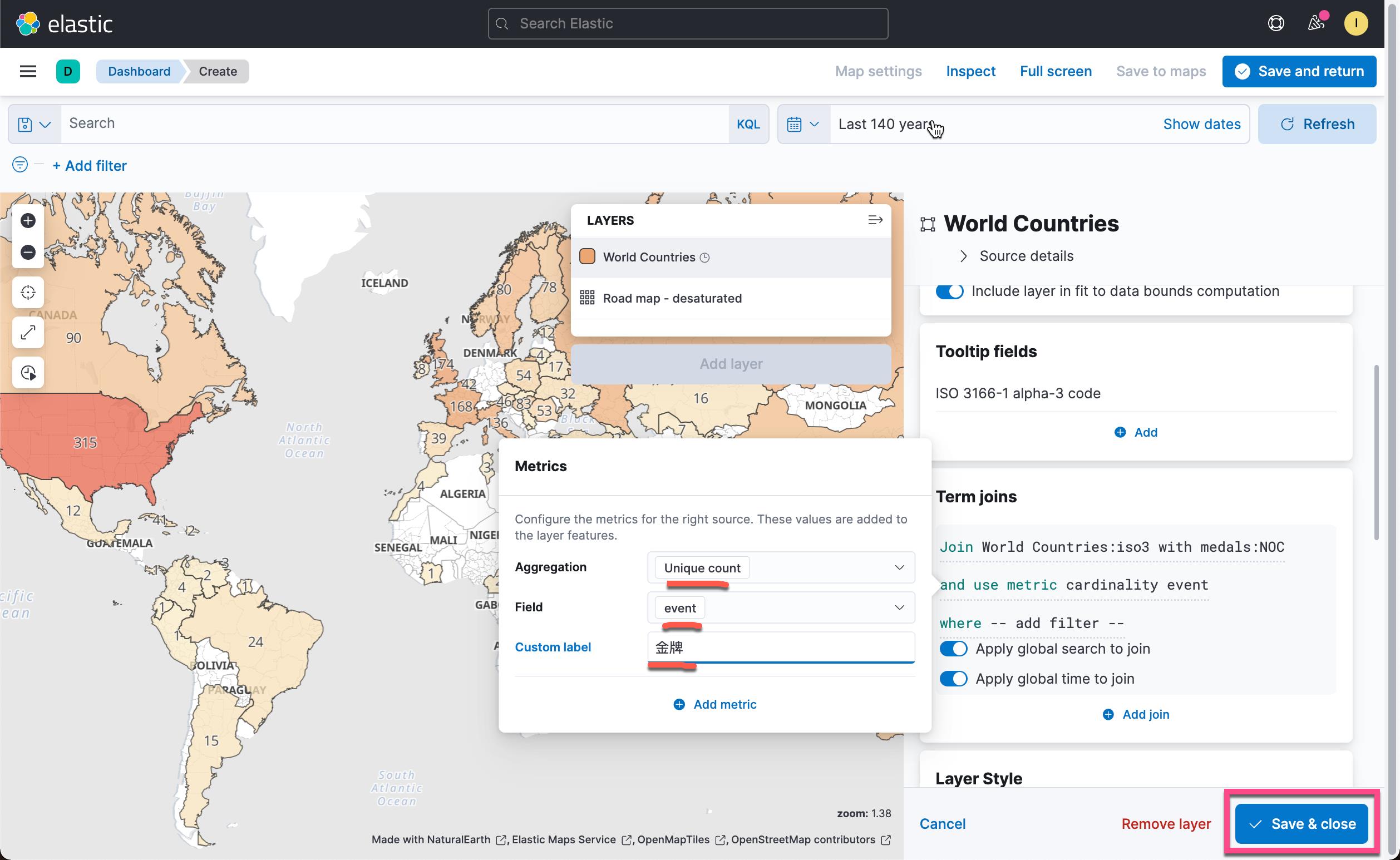Viewport: 1400px width, 860px height.
Task: Click the query Search field
Action: click(x=394, y=124)
